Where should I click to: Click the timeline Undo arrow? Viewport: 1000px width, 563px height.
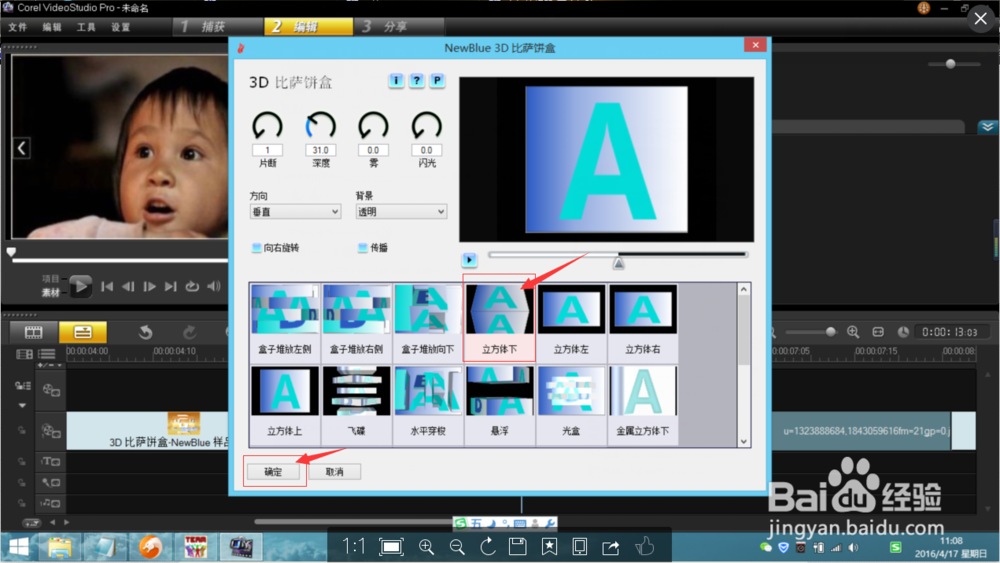pyautogui.click(x=145, y=332)
